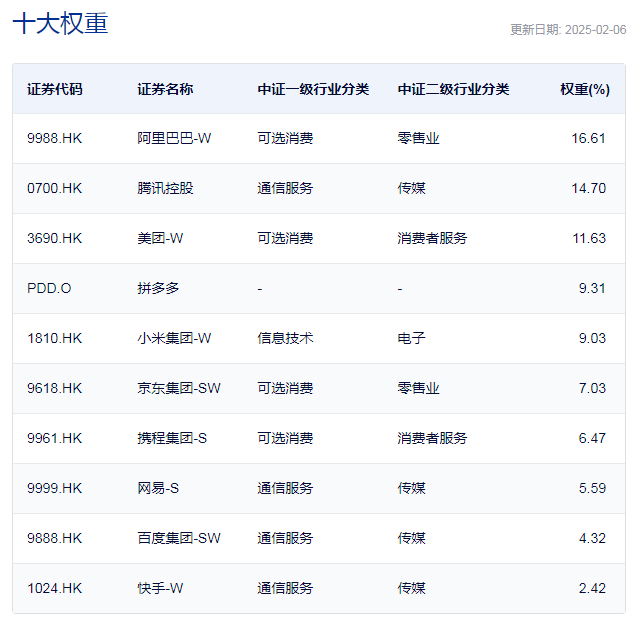
Task: Click the weight value 5.59
Action: [592, 488]
